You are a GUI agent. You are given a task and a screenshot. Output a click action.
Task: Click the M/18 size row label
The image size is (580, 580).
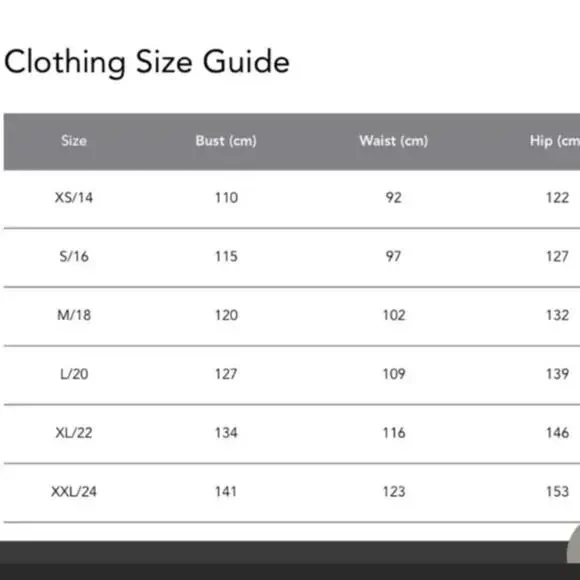pyautogui.click(x=74, y=315)
